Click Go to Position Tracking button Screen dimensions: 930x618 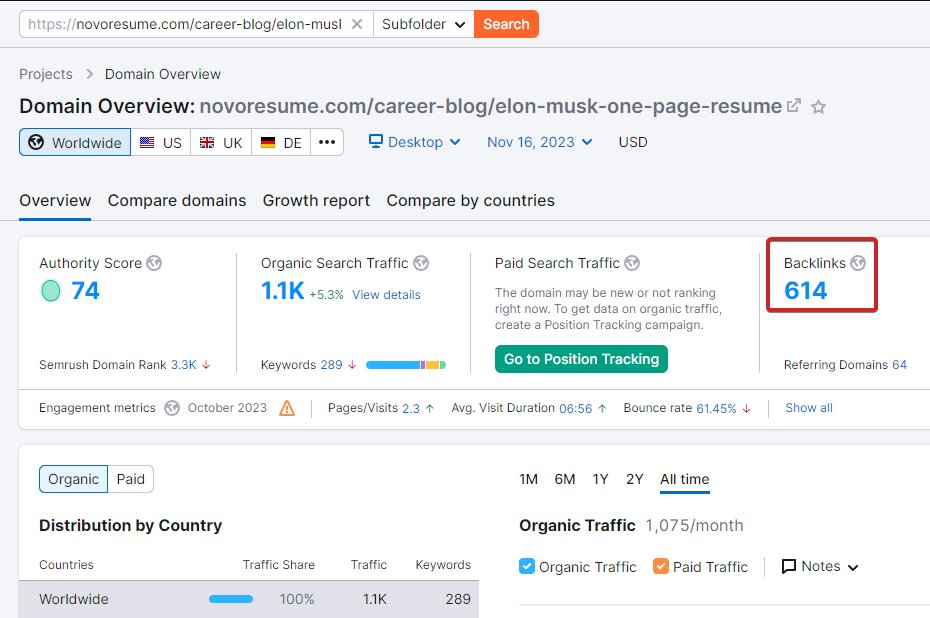point(581,359)
